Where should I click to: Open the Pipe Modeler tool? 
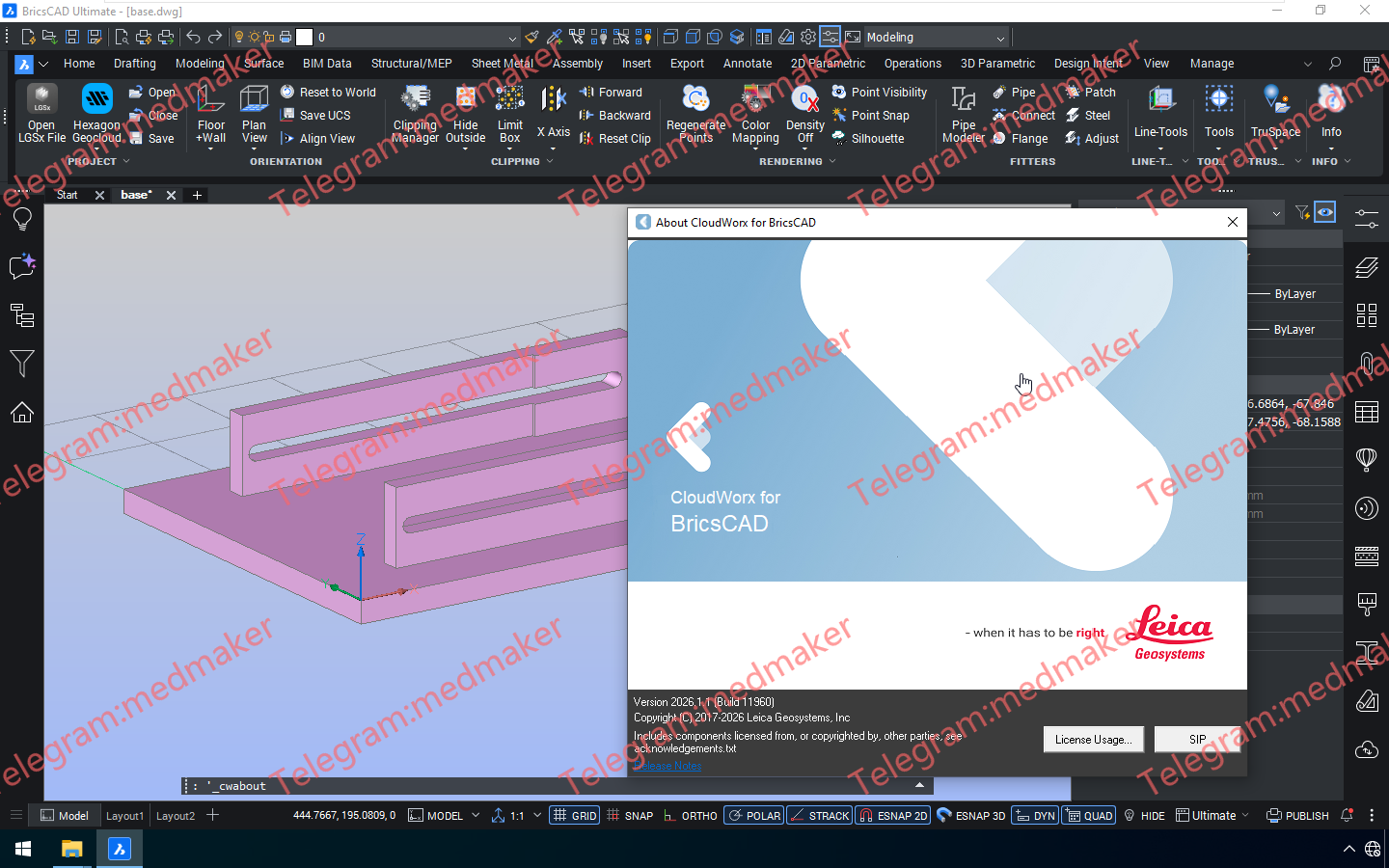pos(963,114)
